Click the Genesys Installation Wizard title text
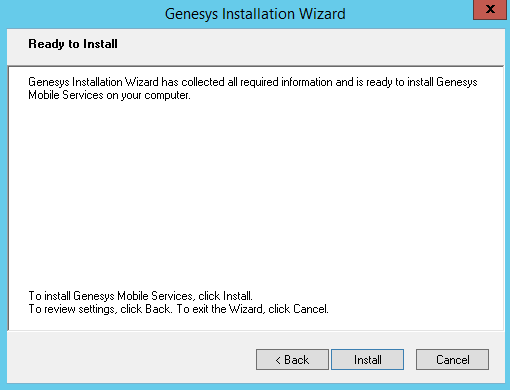Viewport: 510px width, 390px height. pyautogui.click(x=255, y=14)
